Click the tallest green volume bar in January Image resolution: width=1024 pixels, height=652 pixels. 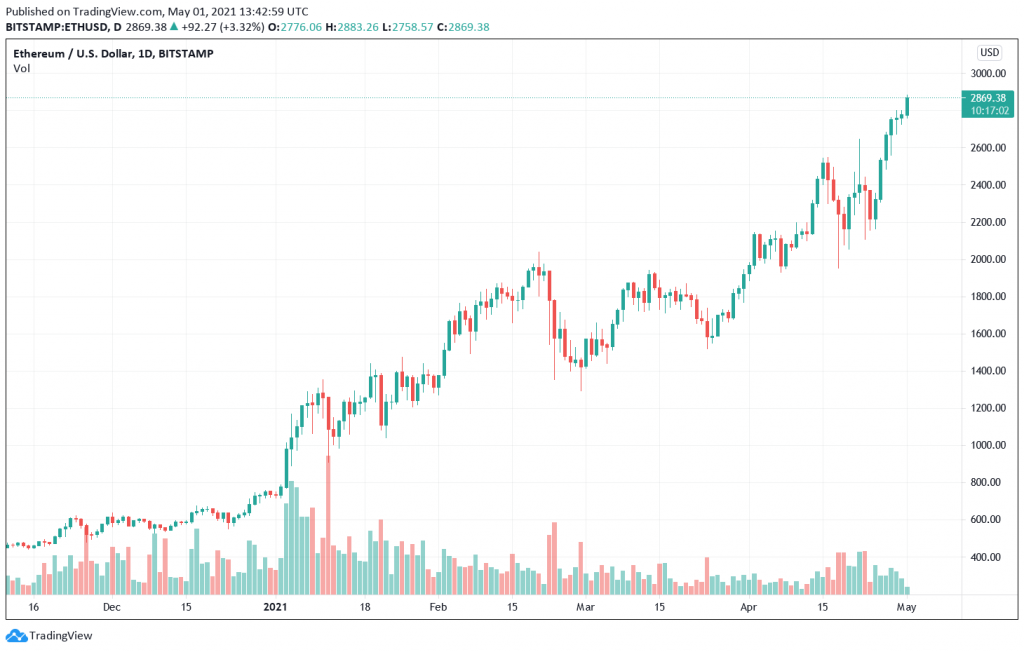(x=292, y=538)
